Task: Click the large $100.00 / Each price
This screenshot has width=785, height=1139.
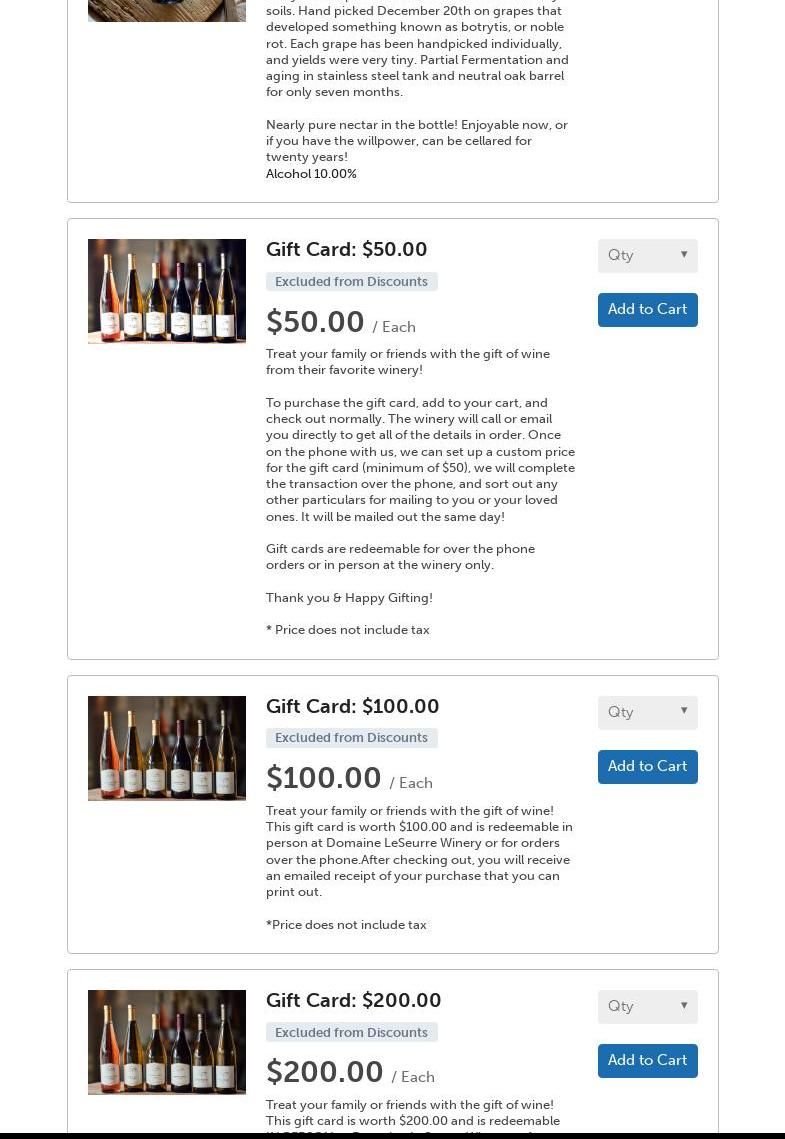Action: click(349, 778)
